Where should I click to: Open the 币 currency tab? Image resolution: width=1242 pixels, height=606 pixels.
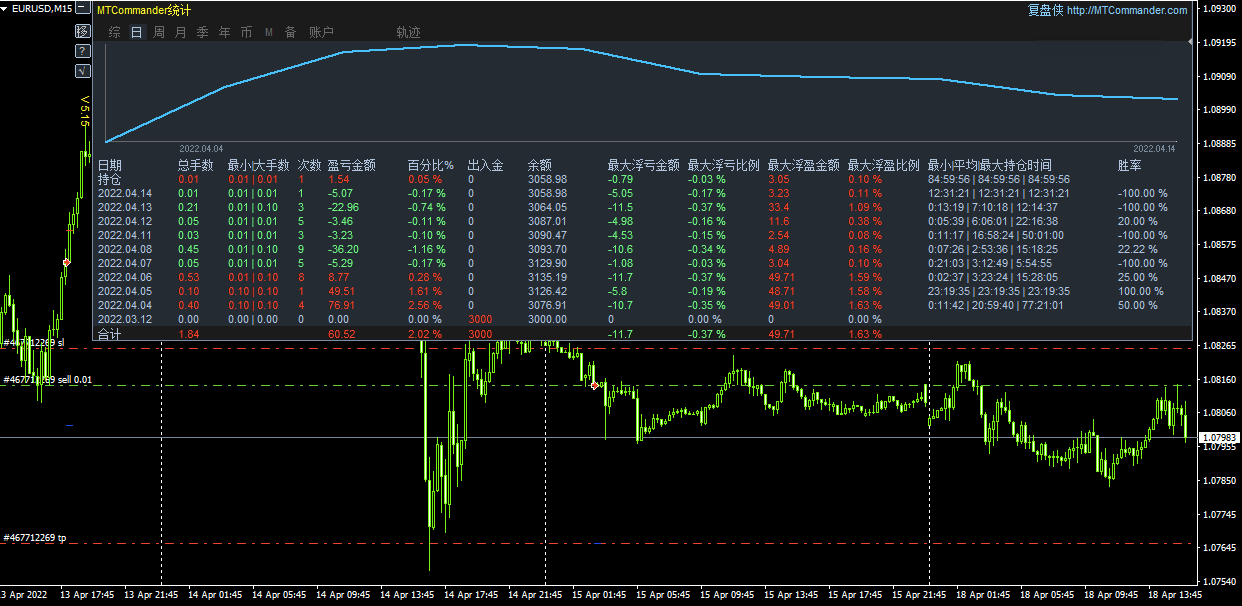pyautogui.click(x=246, y=32)
